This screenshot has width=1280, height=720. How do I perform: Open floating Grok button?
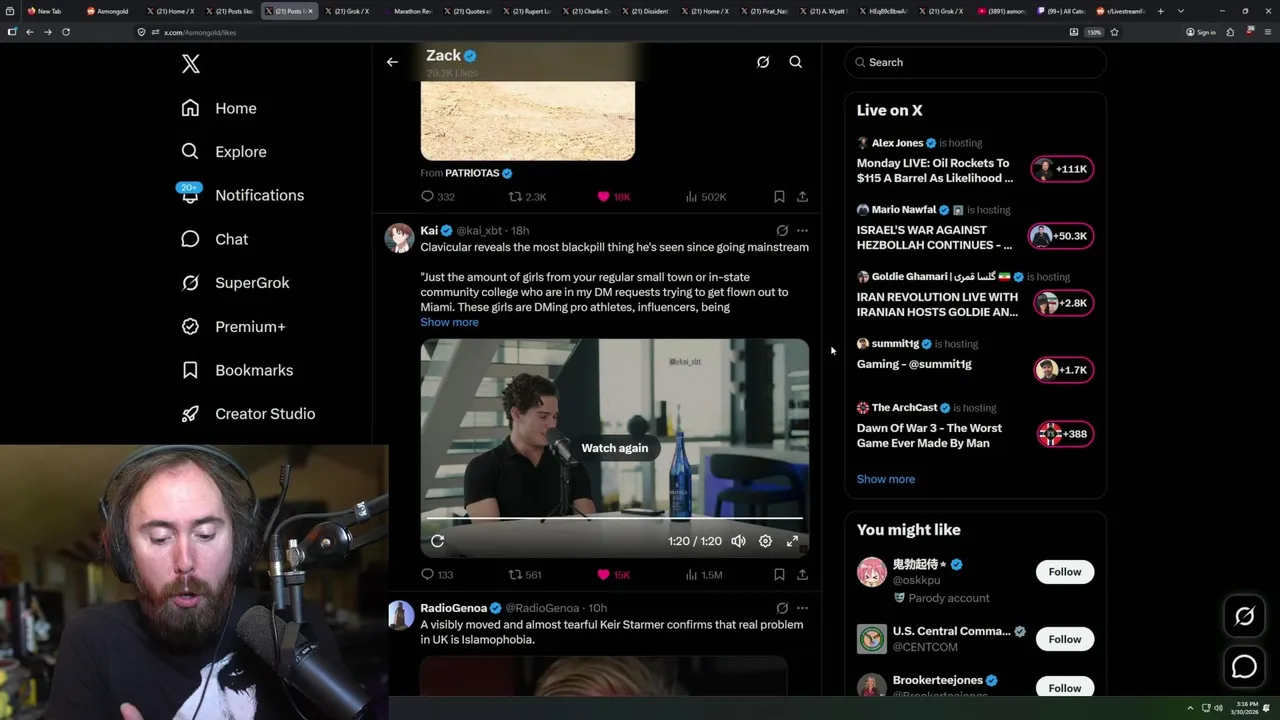click(x=1244, y=617)
